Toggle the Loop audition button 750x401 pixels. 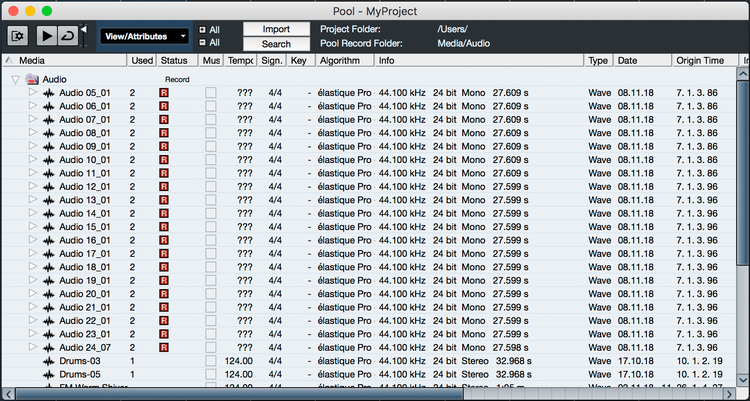[x=68, y=36]
